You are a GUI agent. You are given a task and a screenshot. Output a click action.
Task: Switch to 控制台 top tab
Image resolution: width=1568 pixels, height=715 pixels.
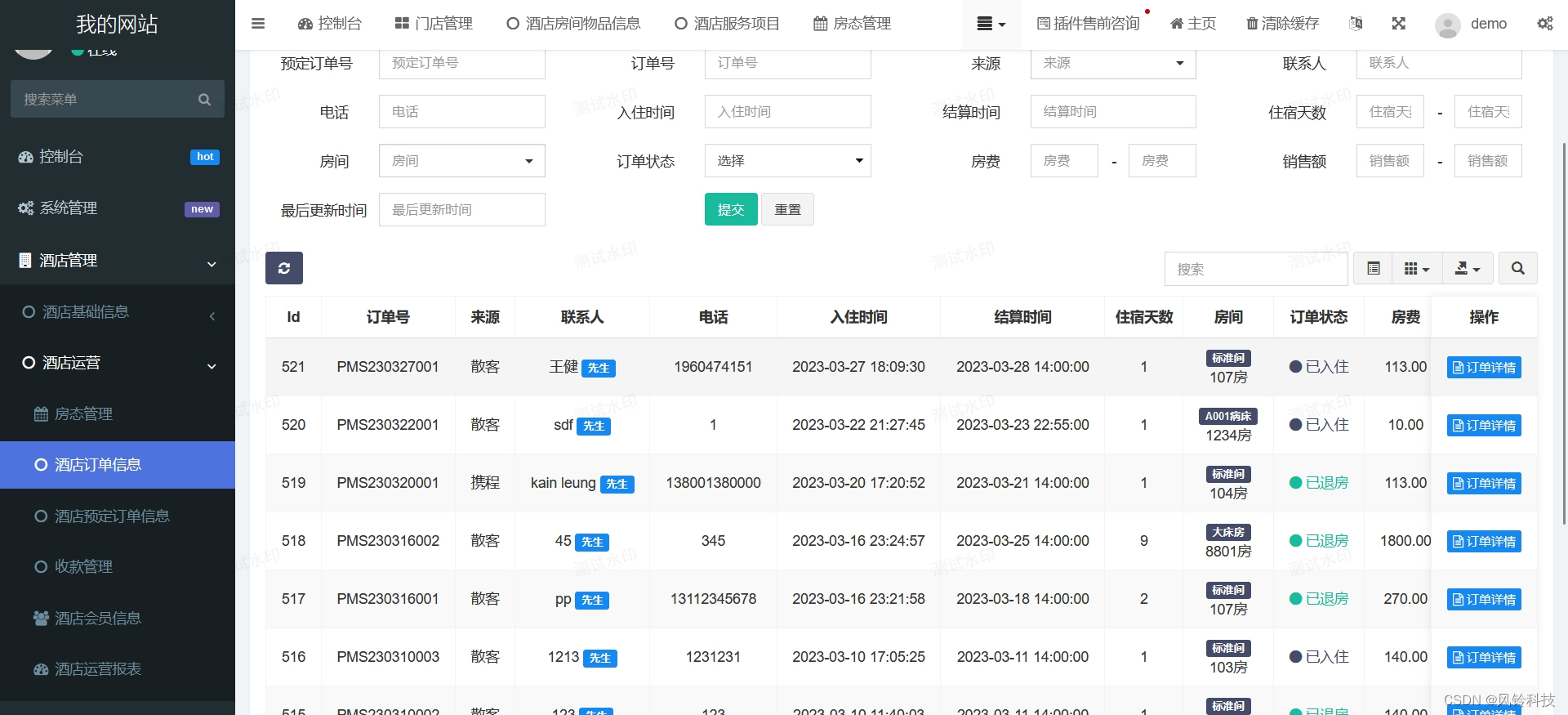pos(330,24)
